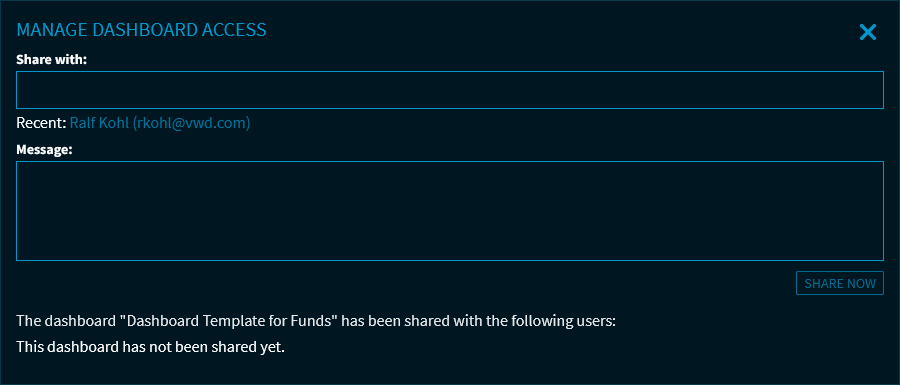Place cursor in the large message box
This screenshot has height=385, width=900.
tap(449, 211)
